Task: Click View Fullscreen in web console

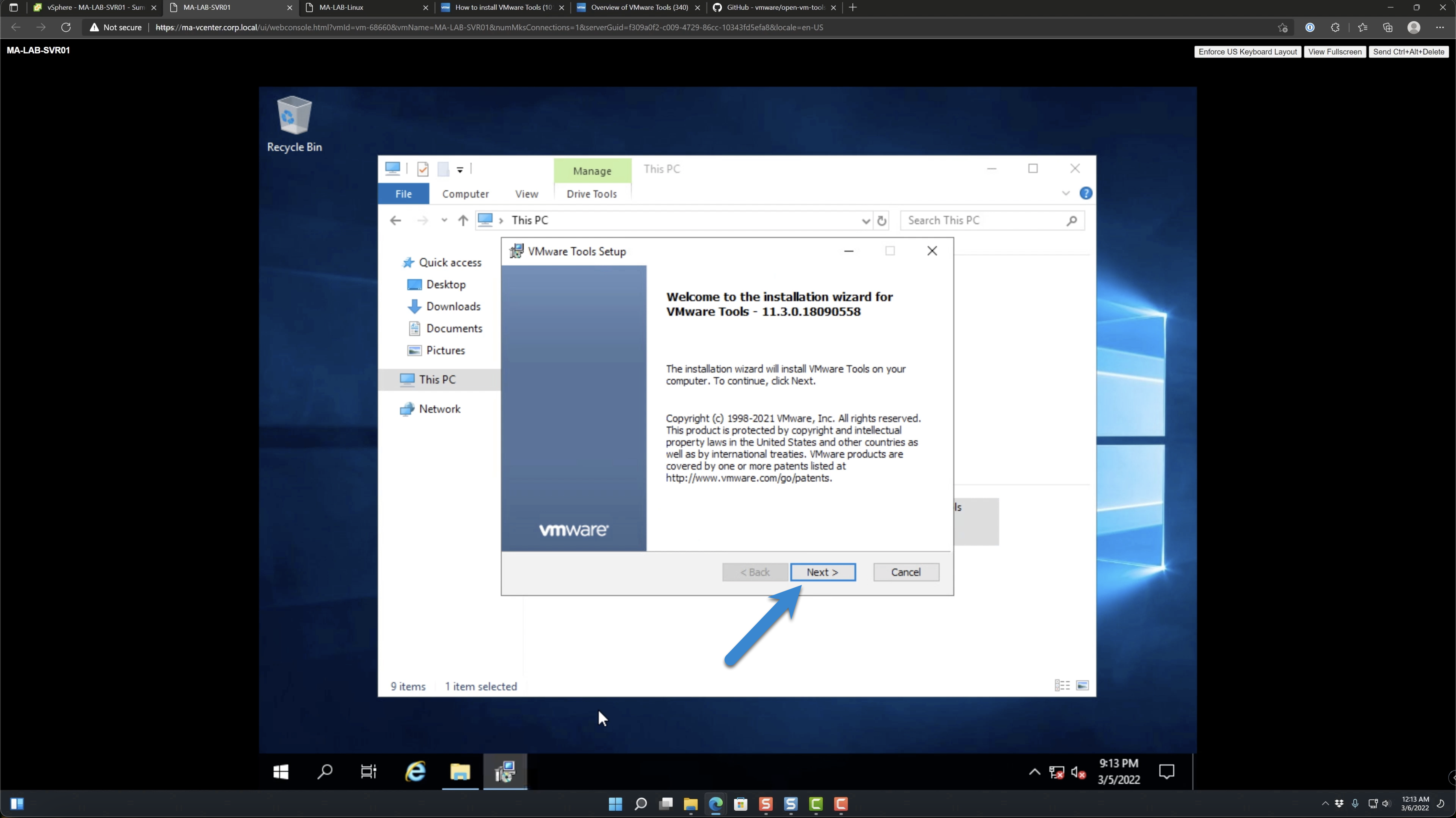Action: pos(1335,52)
